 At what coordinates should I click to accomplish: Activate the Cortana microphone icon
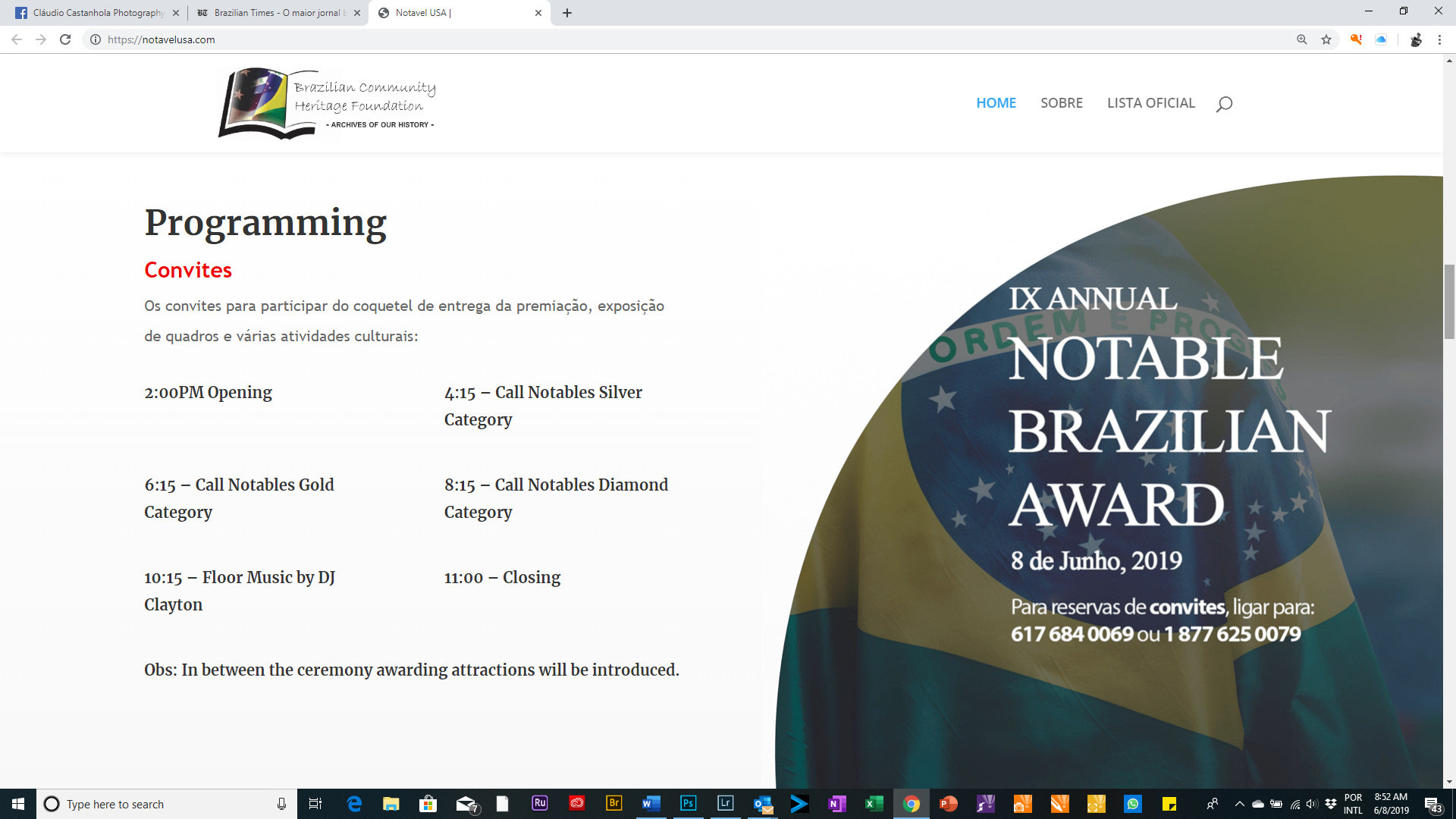[x=281, y=804]
